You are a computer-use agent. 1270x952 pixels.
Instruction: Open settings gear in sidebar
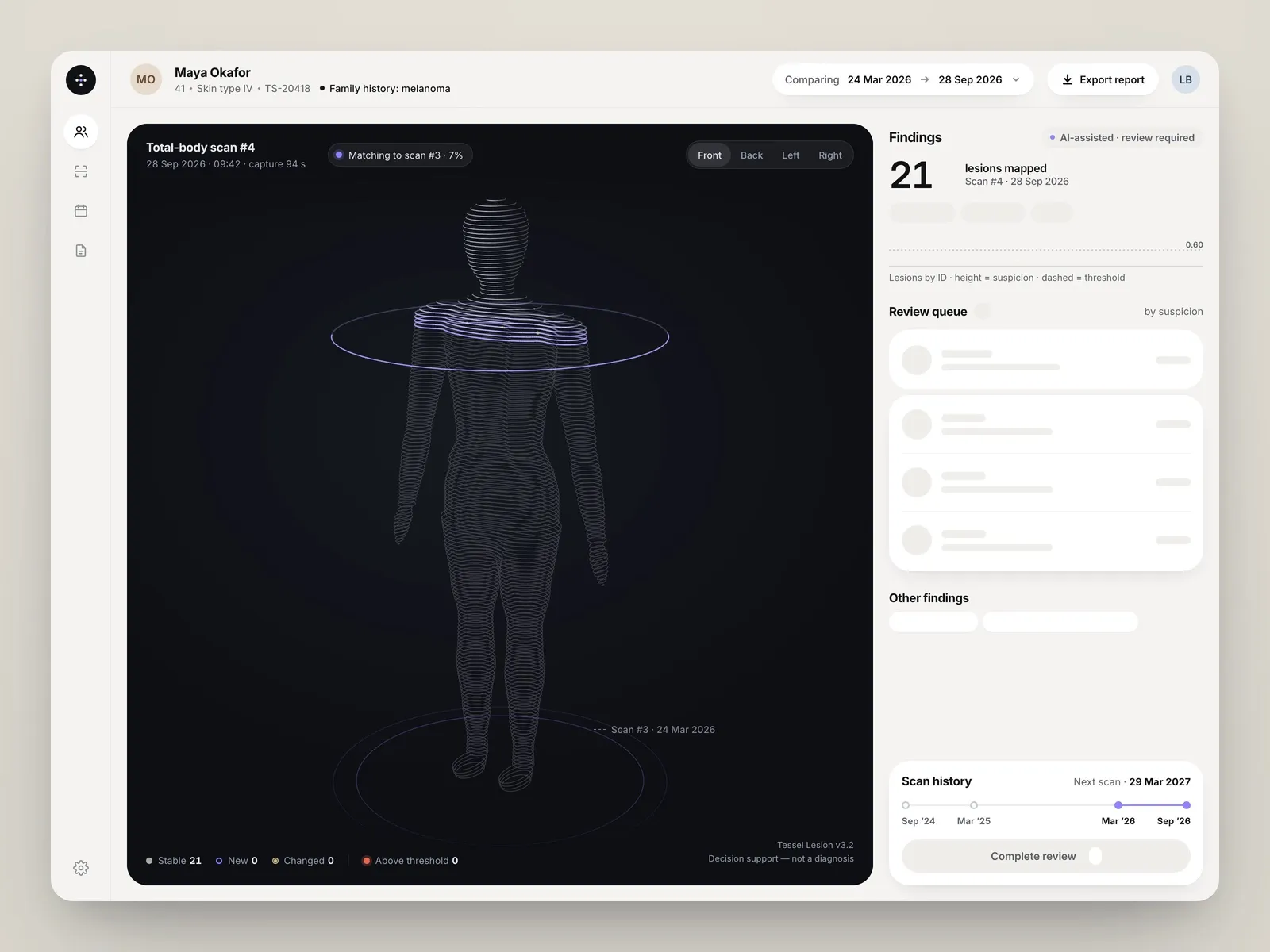pos(81,868)
